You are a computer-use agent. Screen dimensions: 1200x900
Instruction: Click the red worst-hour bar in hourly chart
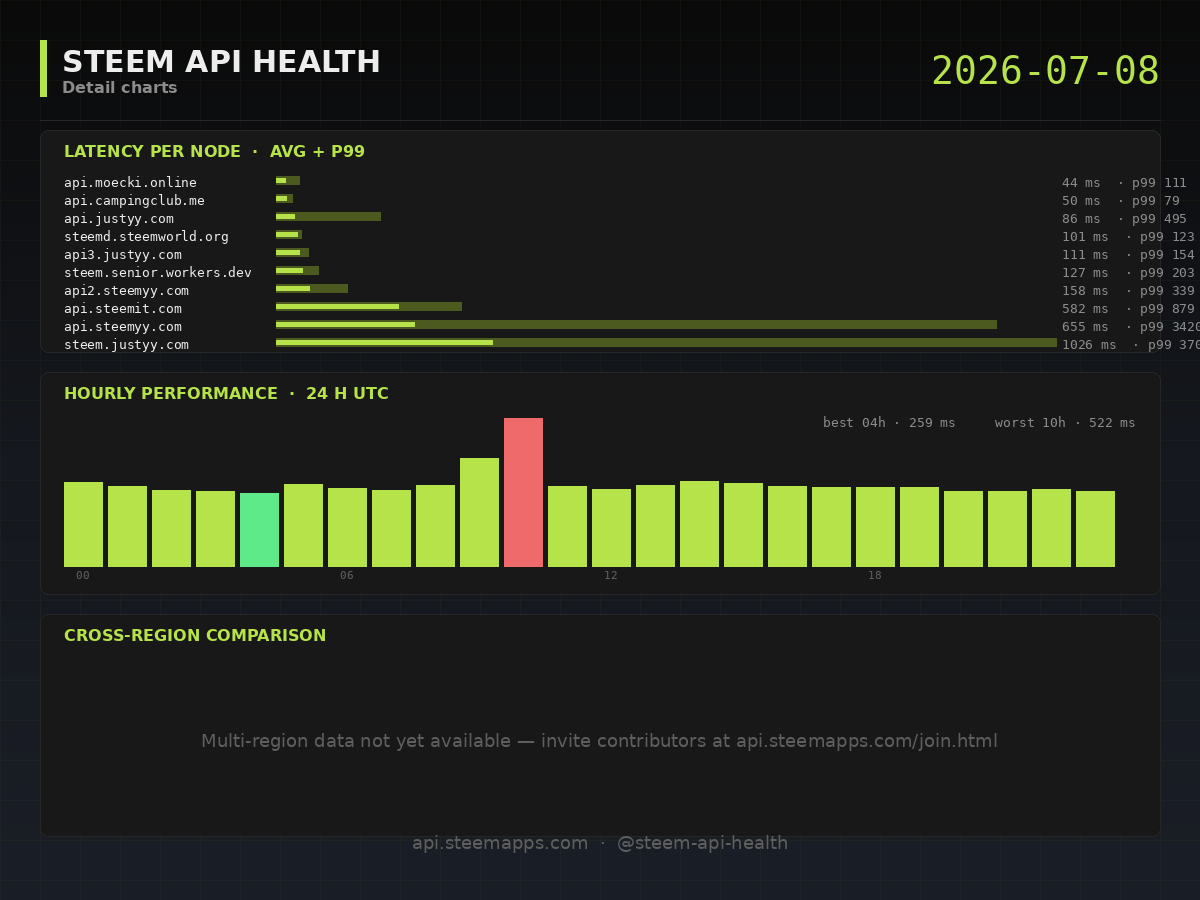pyautogui.click(x=523, y=492)
